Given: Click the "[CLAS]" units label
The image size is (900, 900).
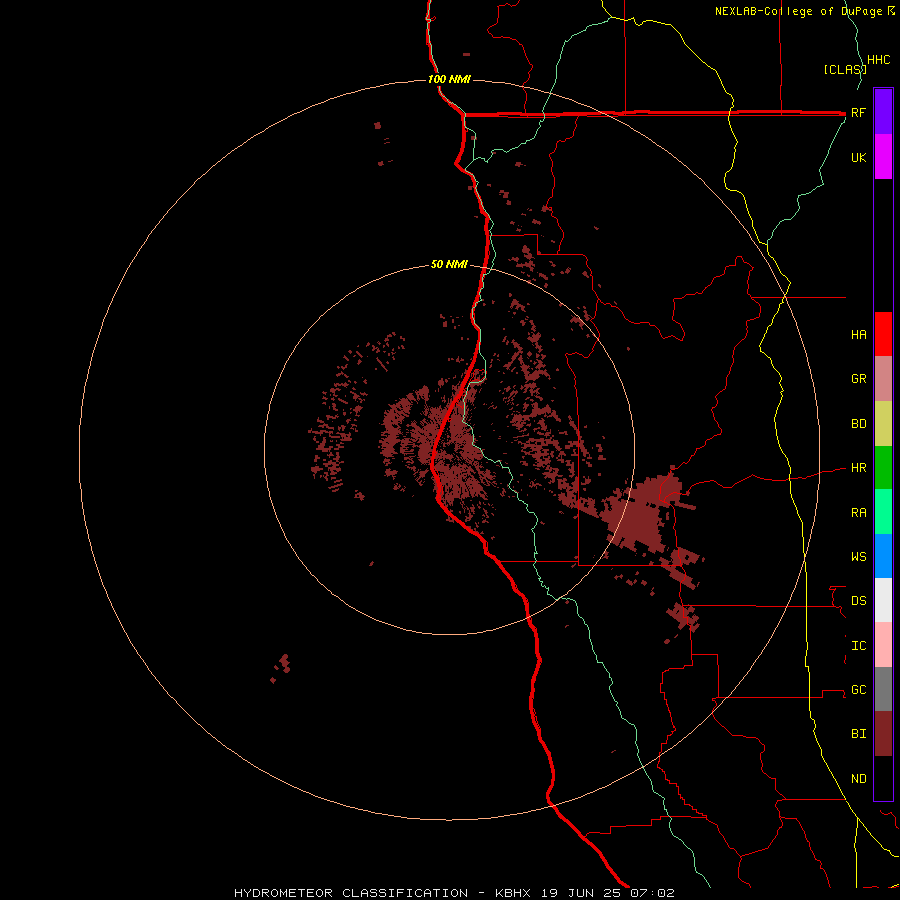Looking at the screenshot, I should pos(845,70).
